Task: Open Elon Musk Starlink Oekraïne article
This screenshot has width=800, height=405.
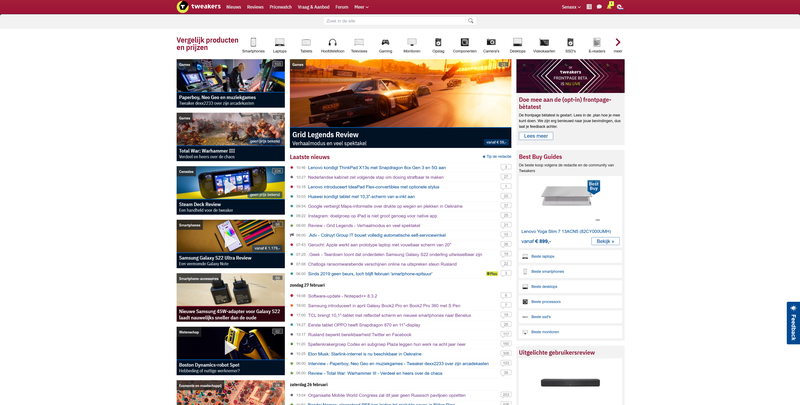Action: click(x=364, y=354)
